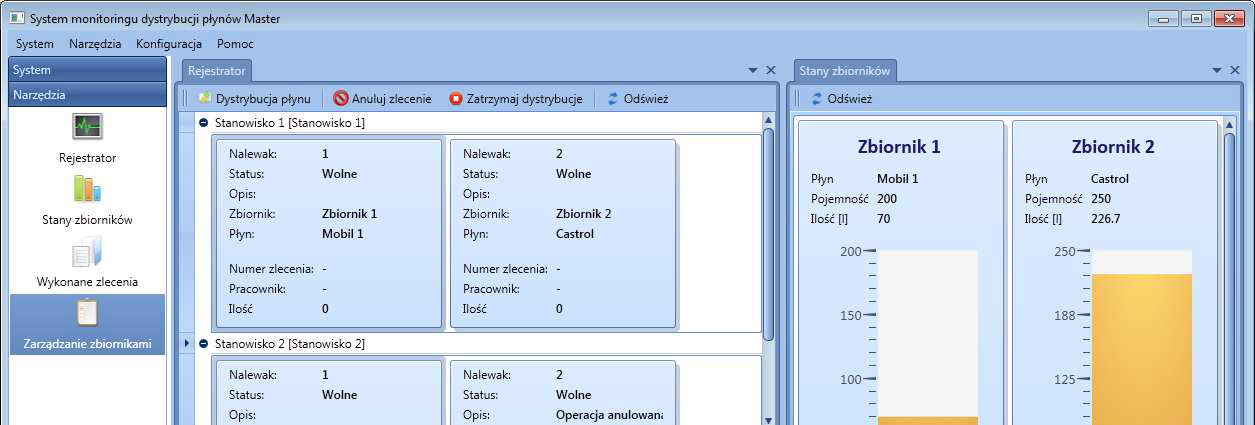Click the '150' scale mark on Zbiornik 1
Image resolution: width=1255 pixels, height=425 pixels.
tap(849, 315)
